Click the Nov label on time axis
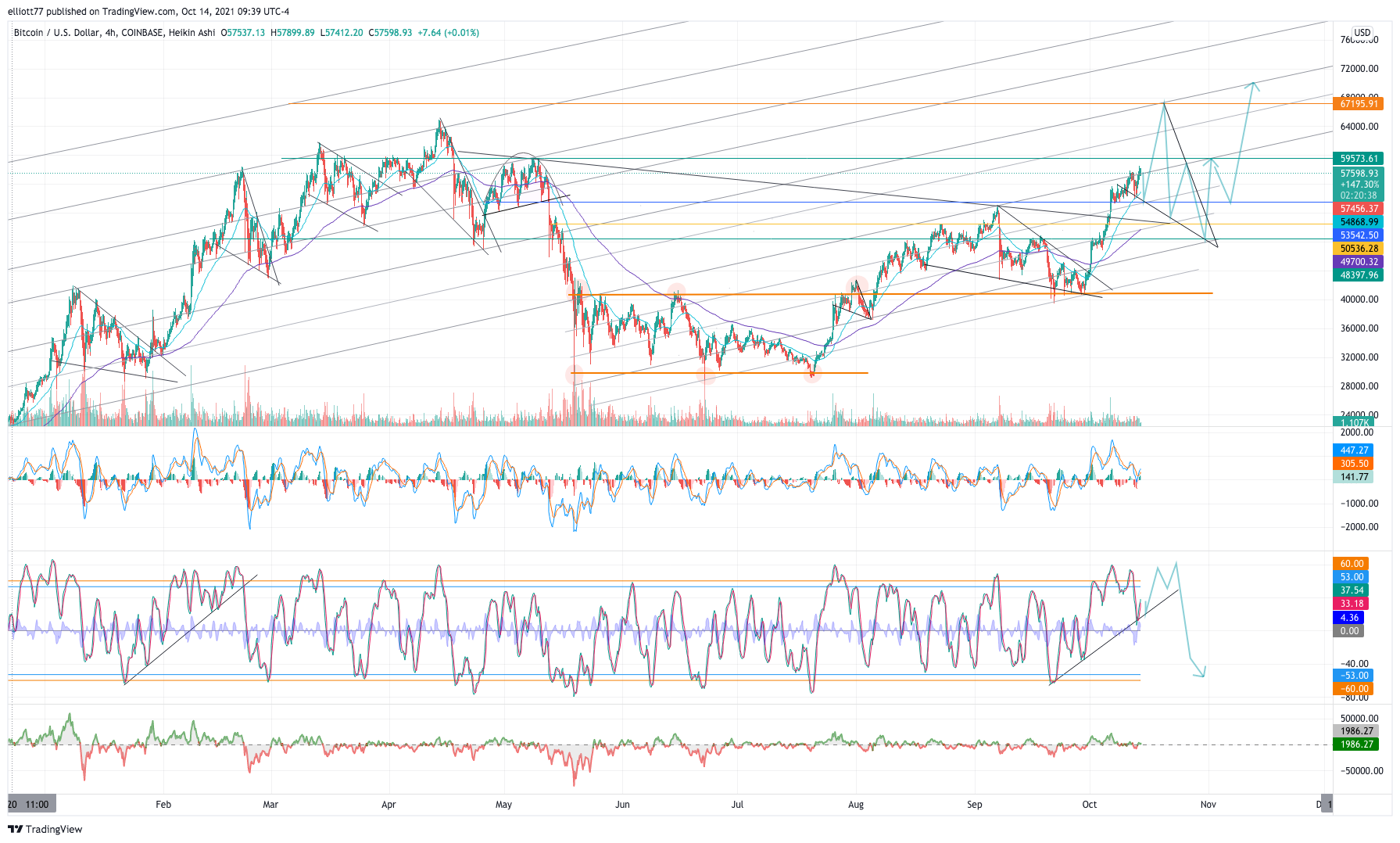Viewport: 1400px width, 843px height. (1208, 805)
